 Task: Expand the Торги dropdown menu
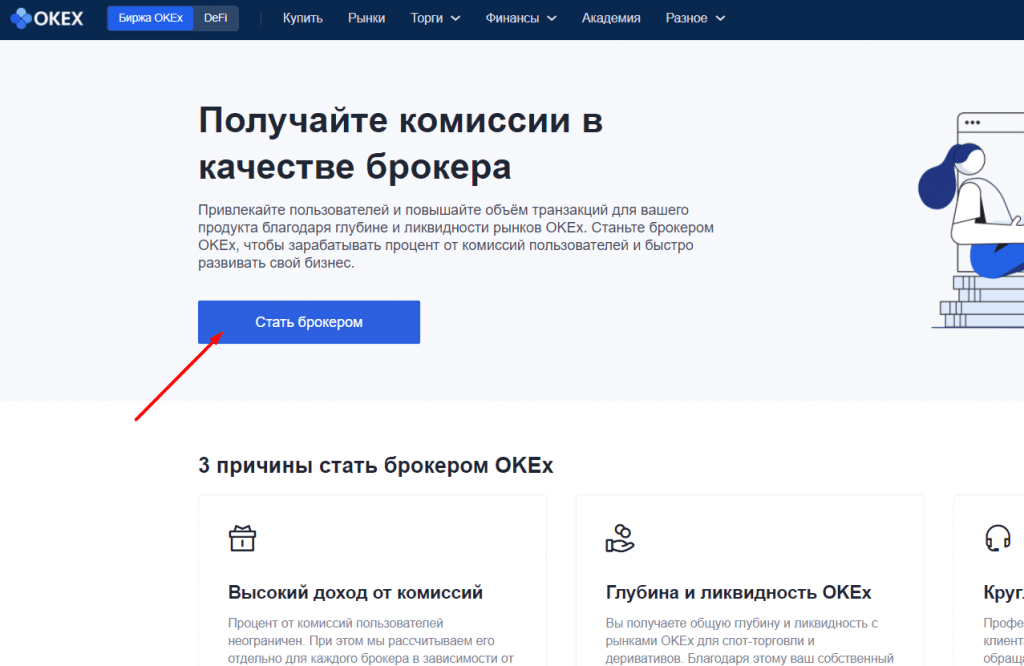435,18
